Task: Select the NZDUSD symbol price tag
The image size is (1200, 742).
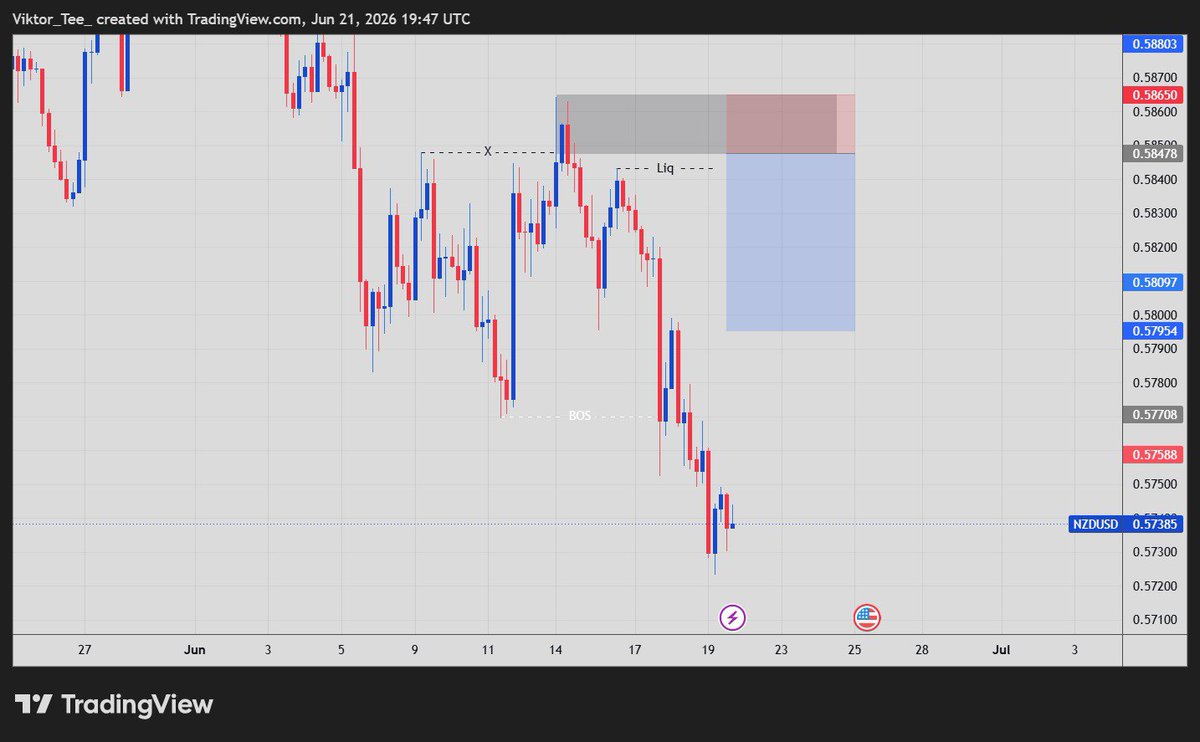Action: point(1095,523)
